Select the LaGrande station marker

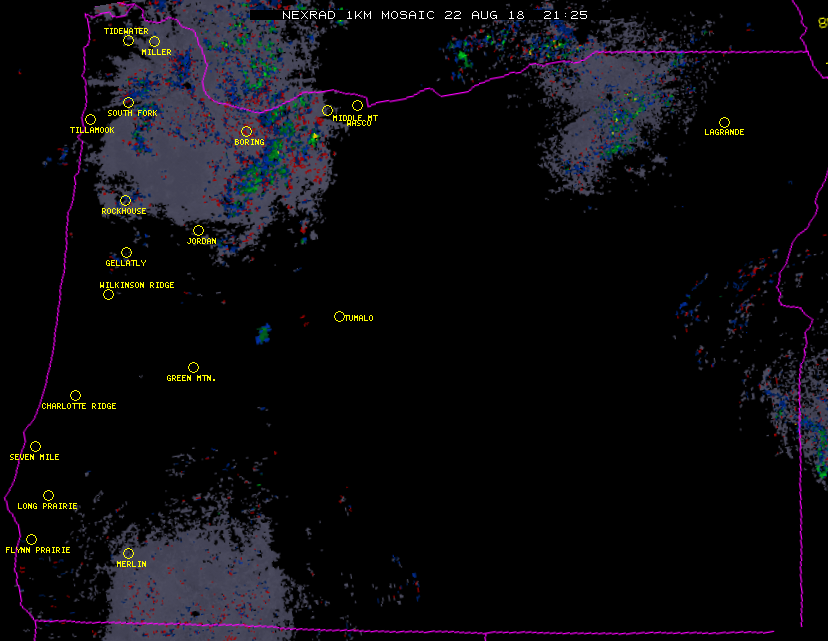tap(724, 122)
